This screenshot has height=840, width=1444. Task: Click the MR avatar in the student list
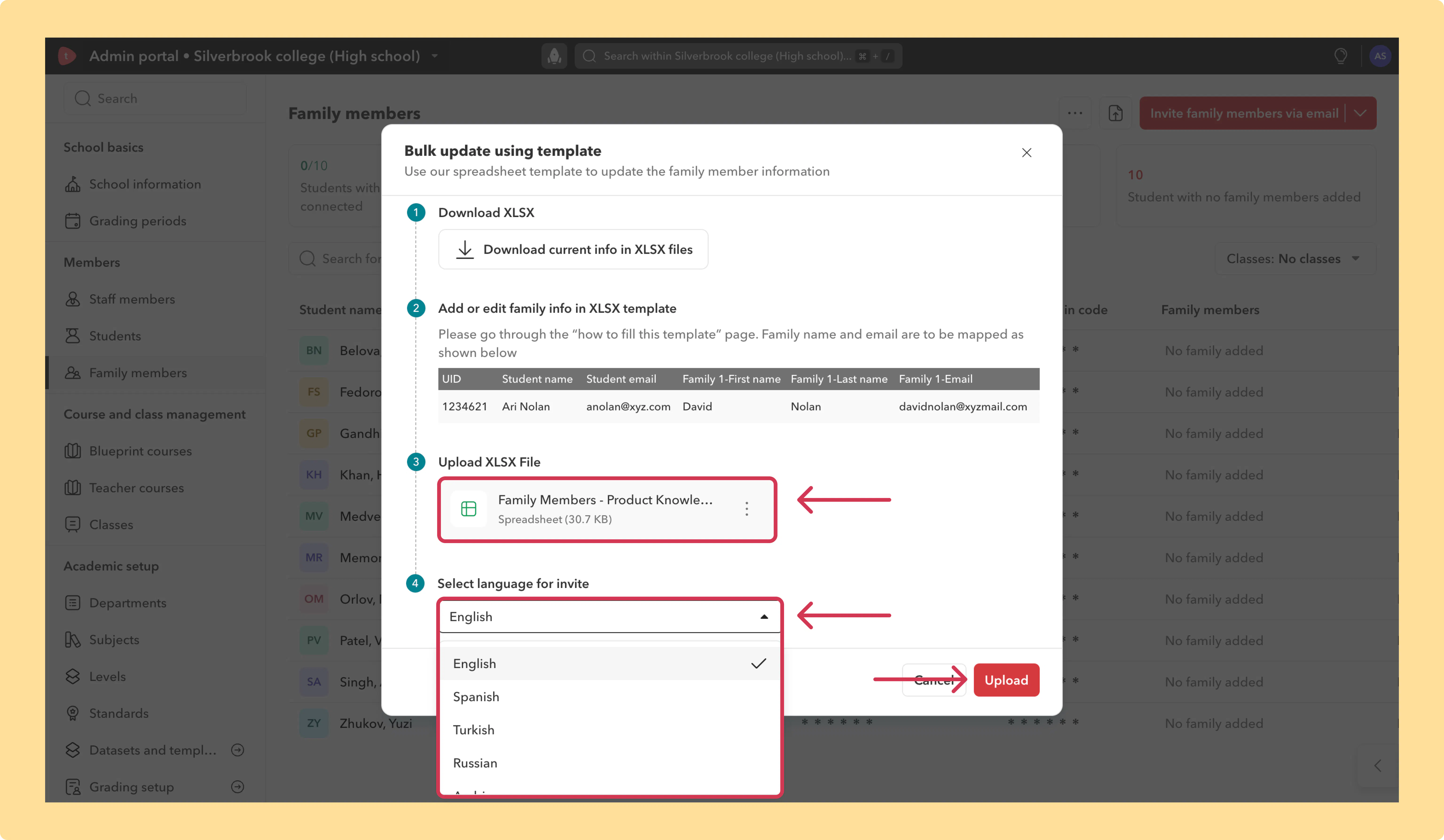point(314,557)
